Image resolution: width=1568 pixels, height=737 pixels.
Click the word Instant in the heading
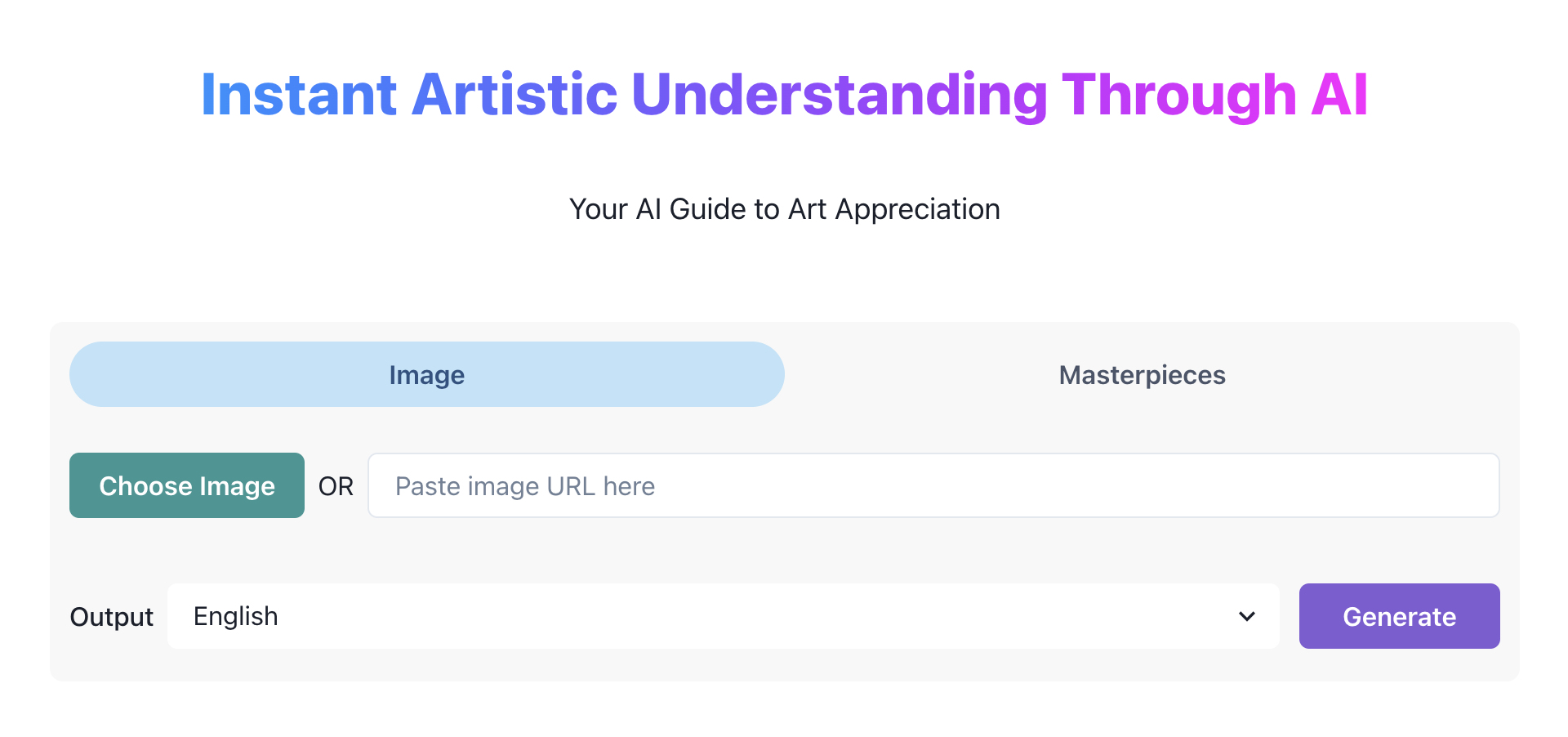[x=299, y=95]
